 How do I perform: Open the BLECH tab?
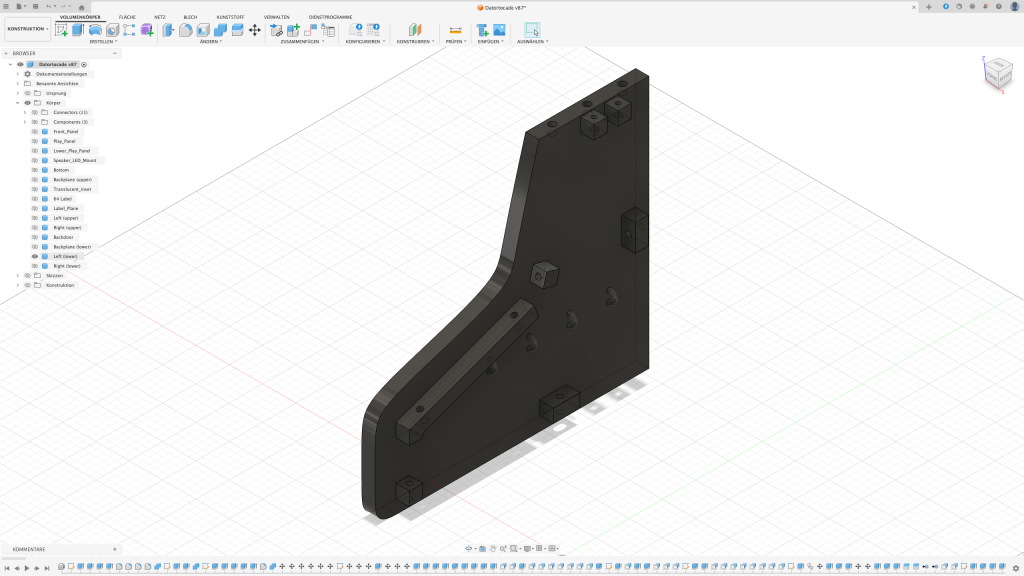pos(190,17)
